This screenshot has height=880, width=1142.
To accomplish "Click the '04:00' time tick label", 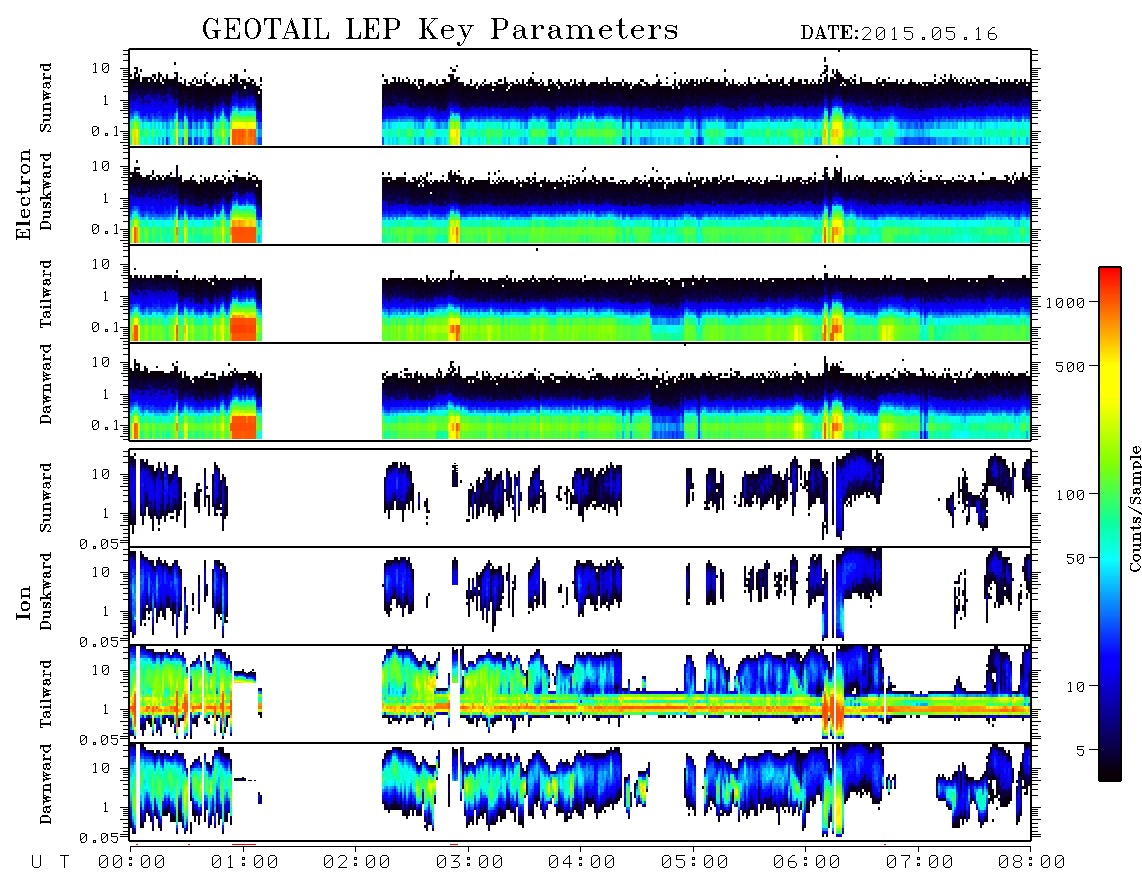I will [582, 862].
